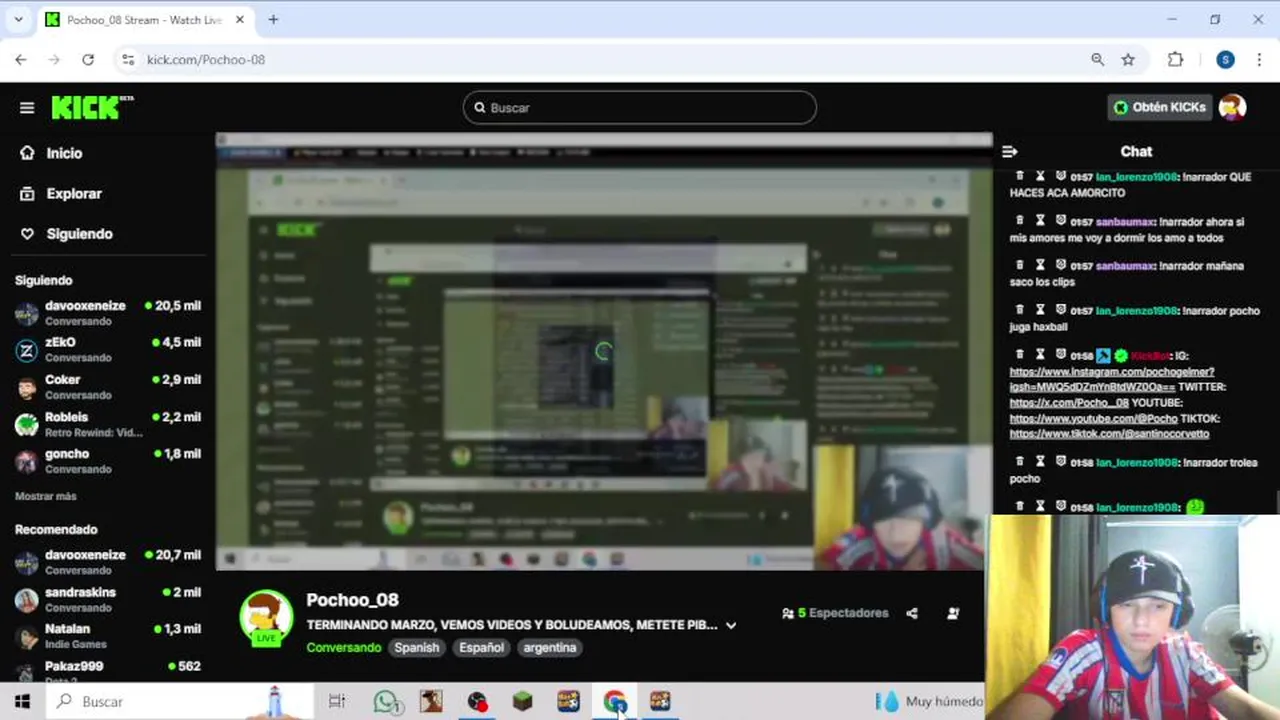The height and width of the screenshot is (720, 1280).
Task: Click the Pochoo_08 LIVE avatar
Action: click(266, 617)
